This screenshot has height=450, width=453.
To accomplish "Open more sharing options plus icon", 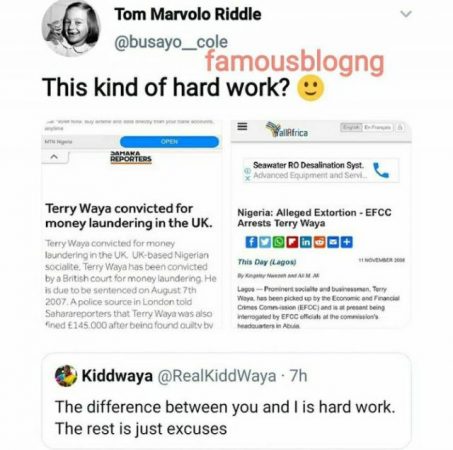I will pos(347,242).
